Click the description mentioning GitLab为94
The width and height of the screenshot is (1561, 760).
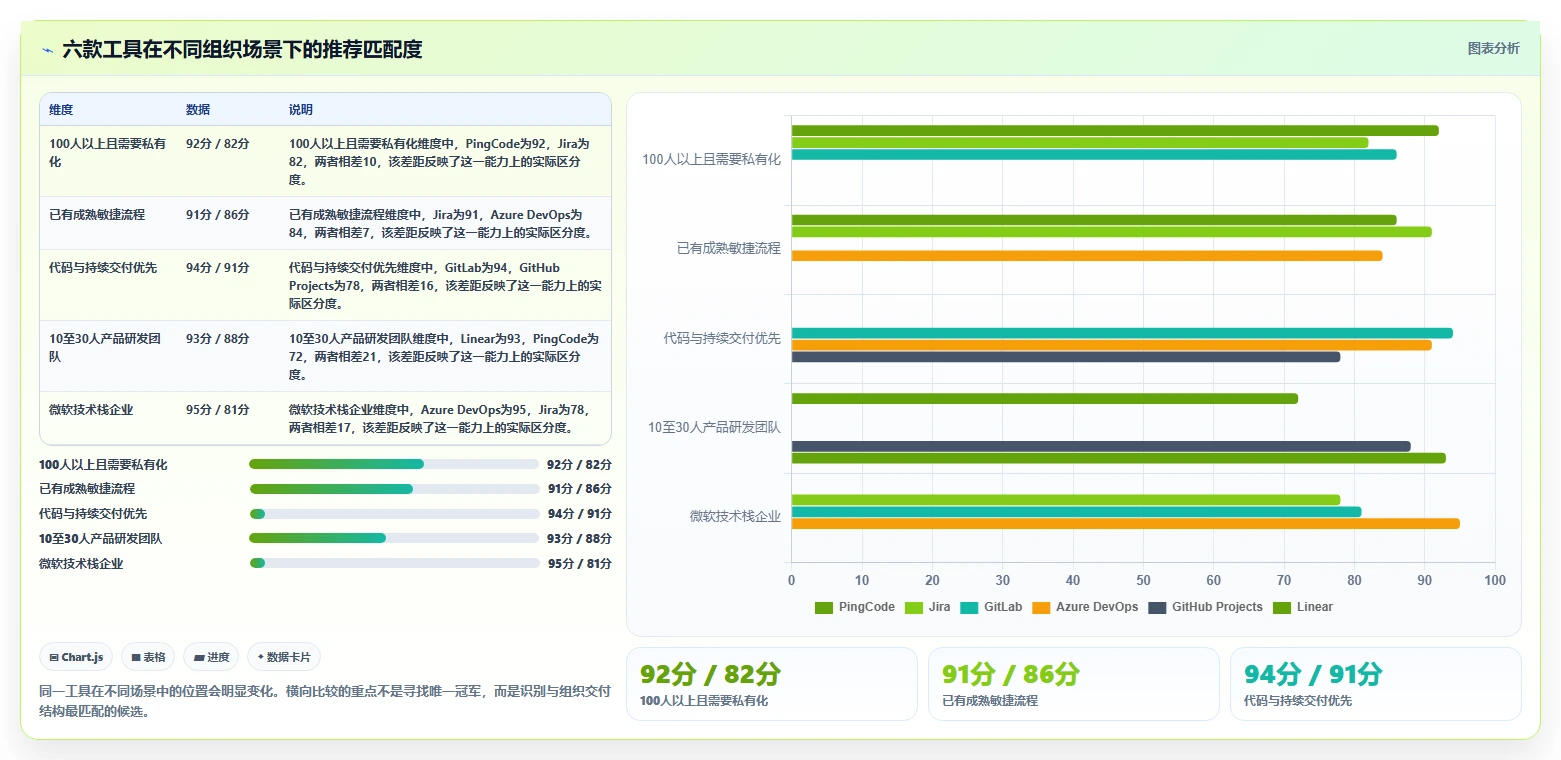pyautogui.click(x=445, y=285)
